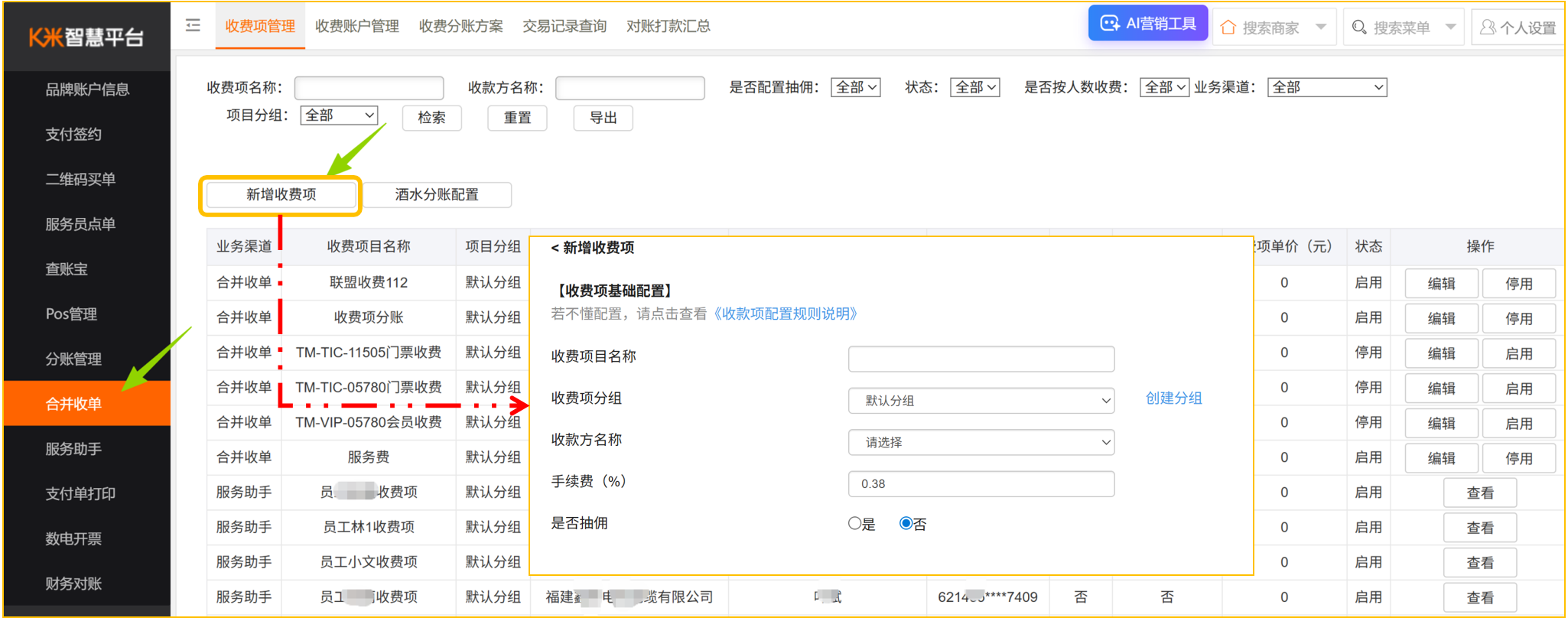Open 是否配置抽佣 dropdown
The image size is (1568, 621).
tap(855, 87)
